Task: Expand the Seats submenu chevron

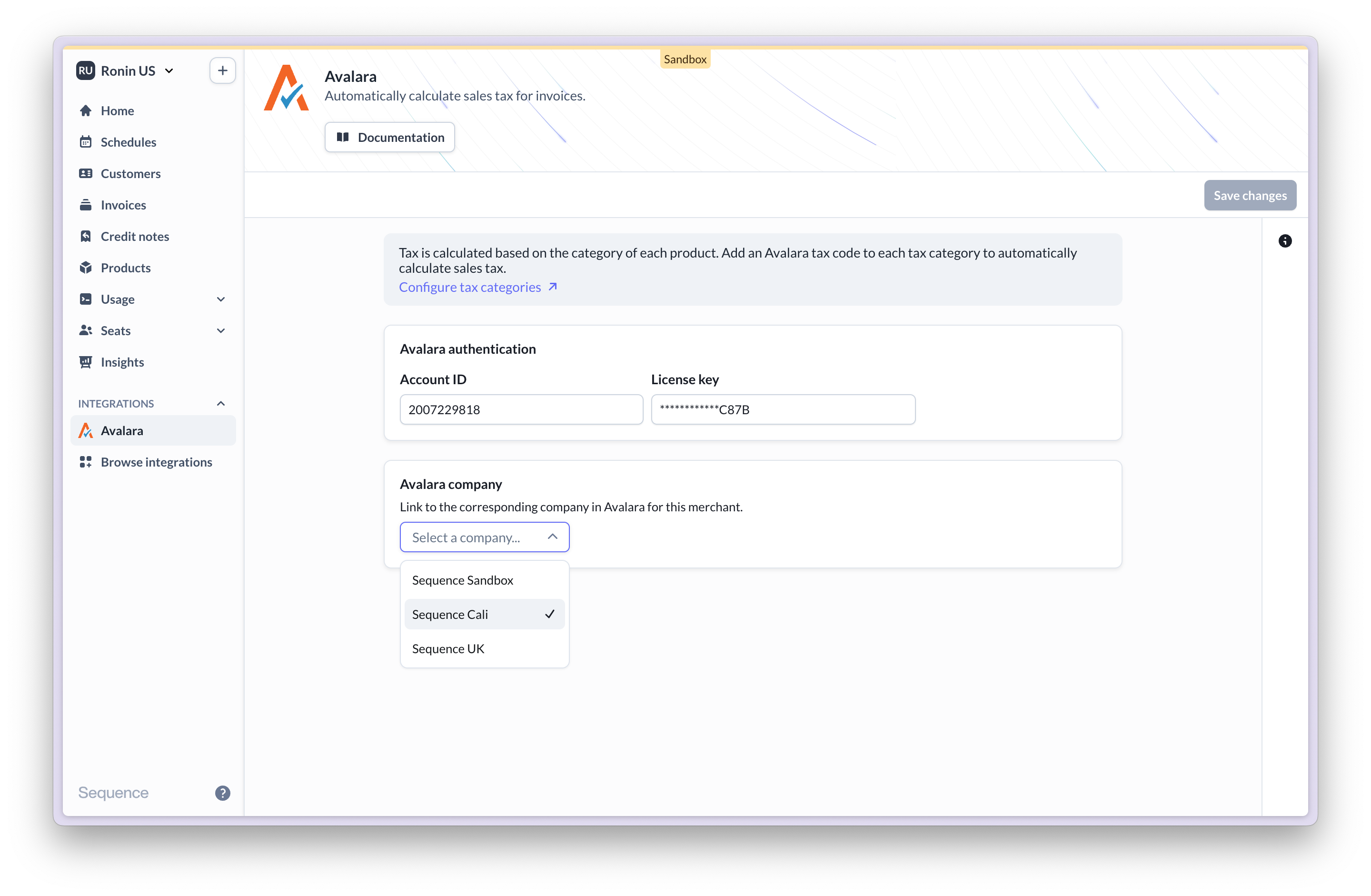Action: pyautogui.click(x=220, y=331)
